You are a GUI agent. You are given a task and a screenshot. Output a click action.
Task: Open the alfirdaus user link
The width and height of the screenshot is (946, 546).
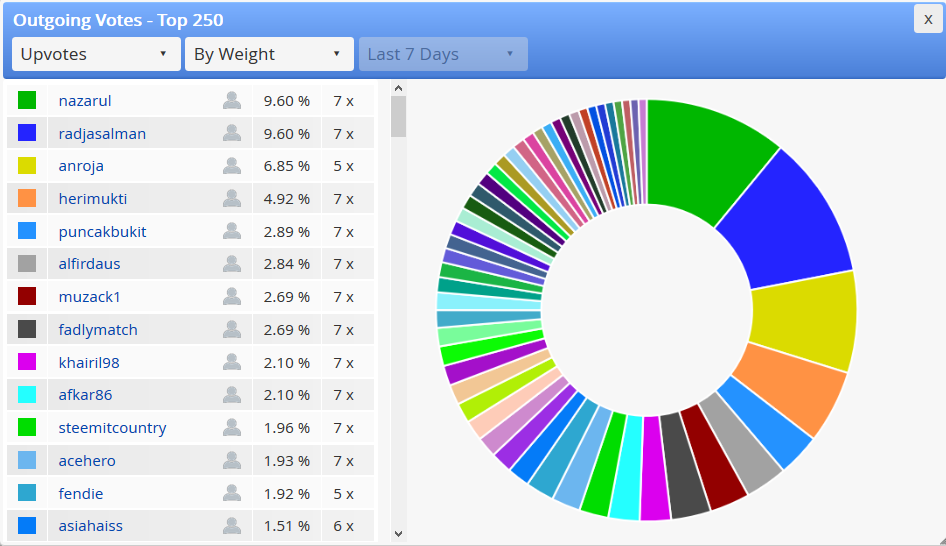(89, 264)
